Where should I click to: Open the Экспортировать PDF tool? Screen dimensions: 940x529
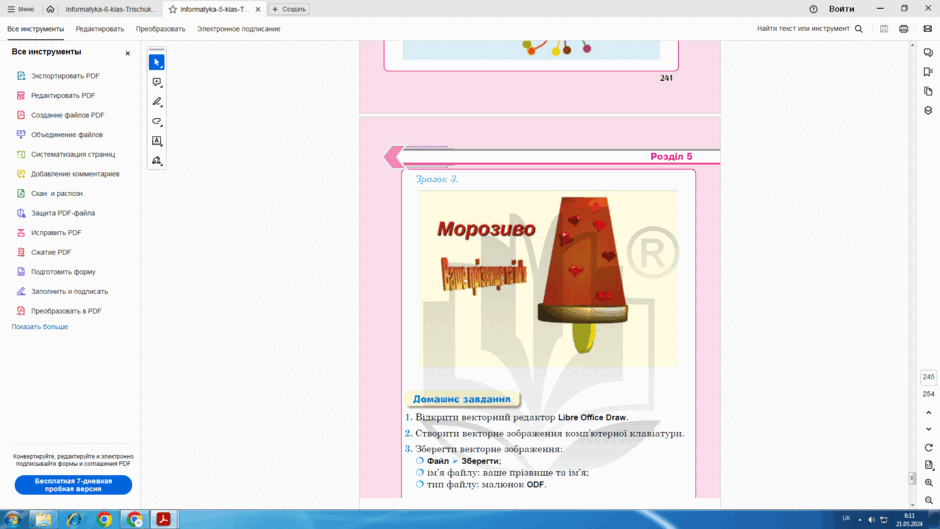pos(65,76)
